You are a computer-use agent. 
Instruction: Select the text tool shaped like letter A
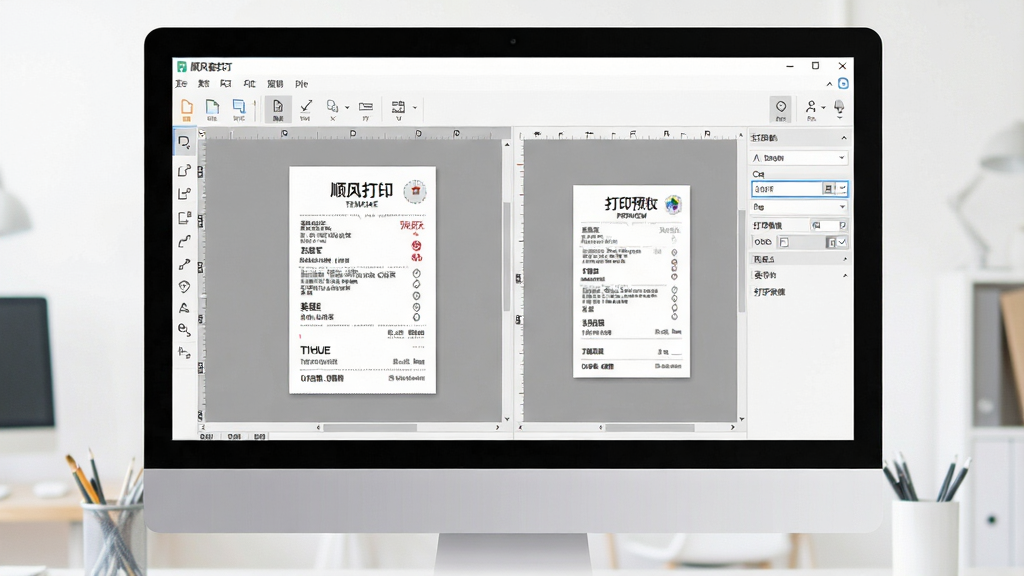click(184, 308)
